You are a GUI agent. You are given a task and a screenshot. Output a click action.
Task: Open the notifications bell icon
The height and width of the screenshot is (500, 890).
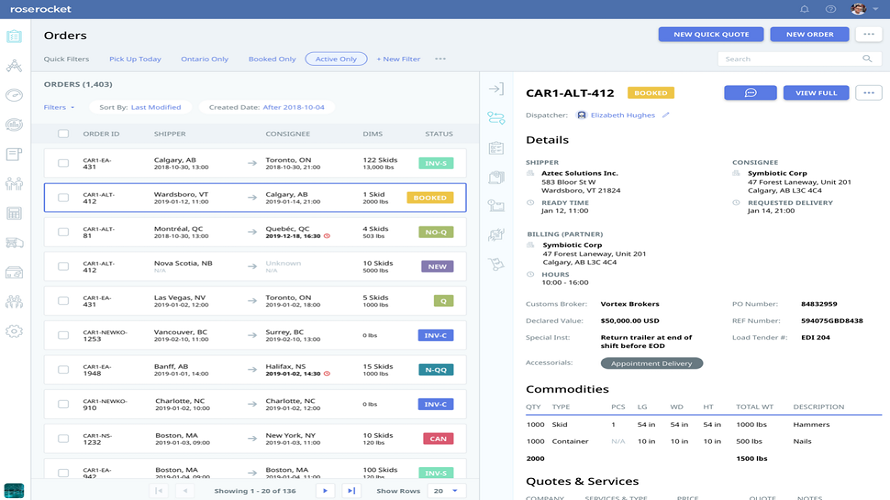click(x=804, y=9)
